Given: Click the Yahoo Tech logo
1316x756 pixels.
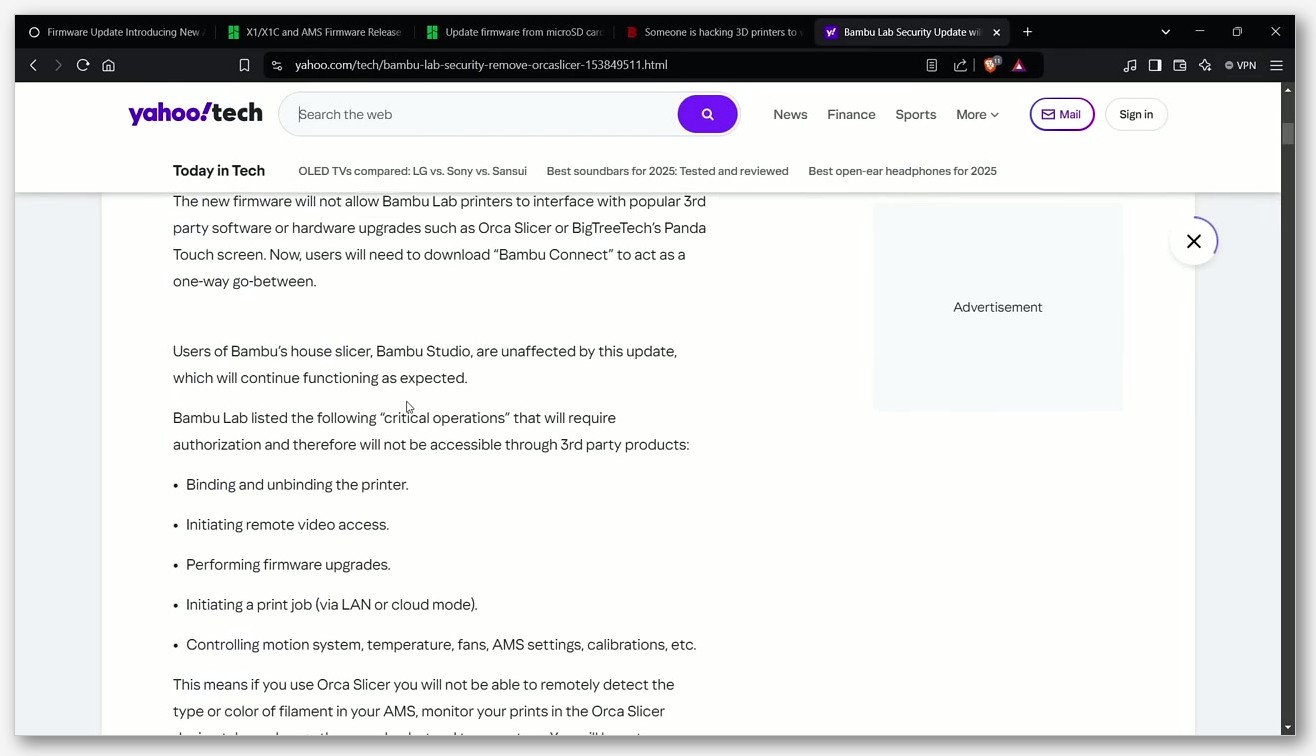Looking at the screenshot, I should (x=195, y=113).
